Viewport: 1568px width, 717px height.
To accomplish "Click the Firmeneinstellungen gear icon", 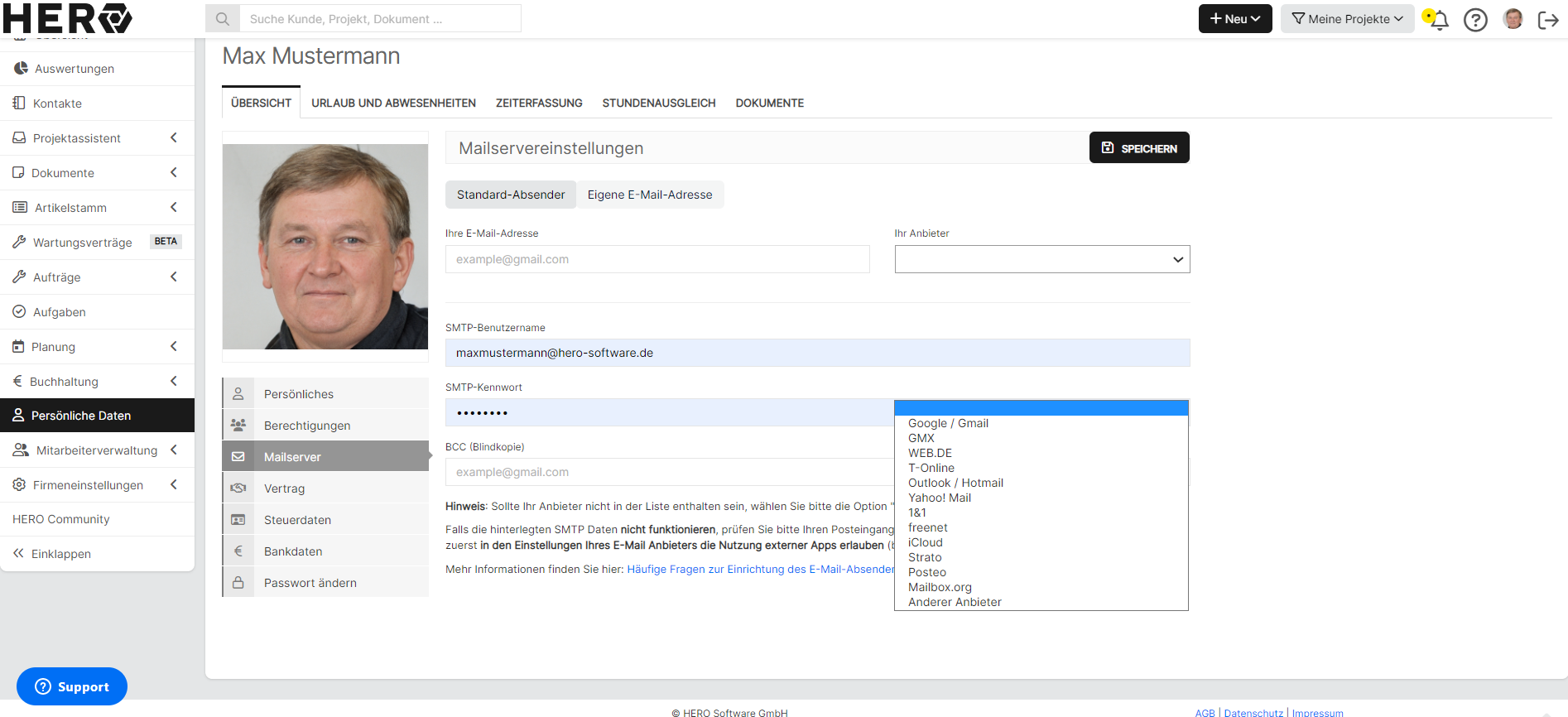I will pyautogui.click(x=19, y=484).
